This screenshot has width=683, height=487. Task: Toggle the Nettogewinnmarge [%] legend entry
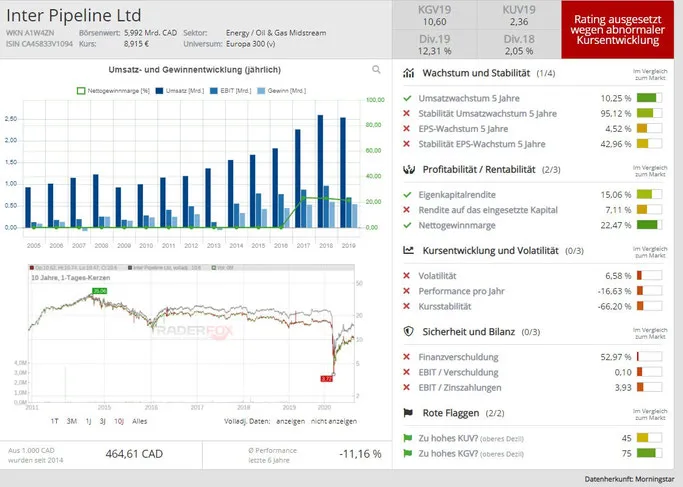click(x=113, y=91)
